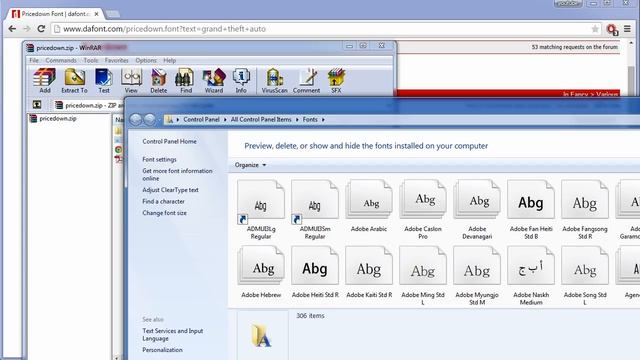Screen dimensions: 640x360
Task: Open Chrome hamburger menu
Action: point(627,29)
